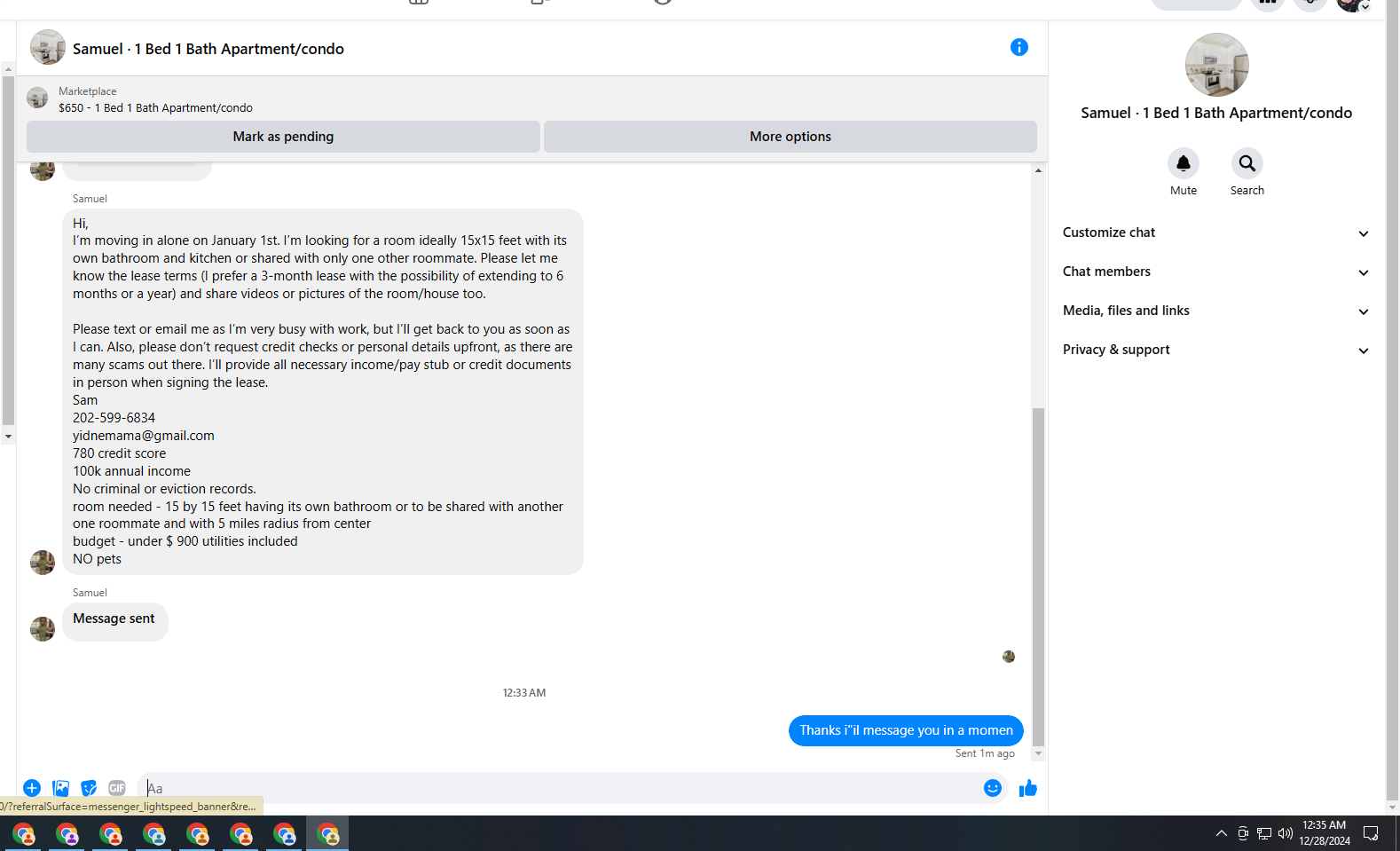
Task: Click the left sidebar scrollbar thumb
Action: (8, 251)
